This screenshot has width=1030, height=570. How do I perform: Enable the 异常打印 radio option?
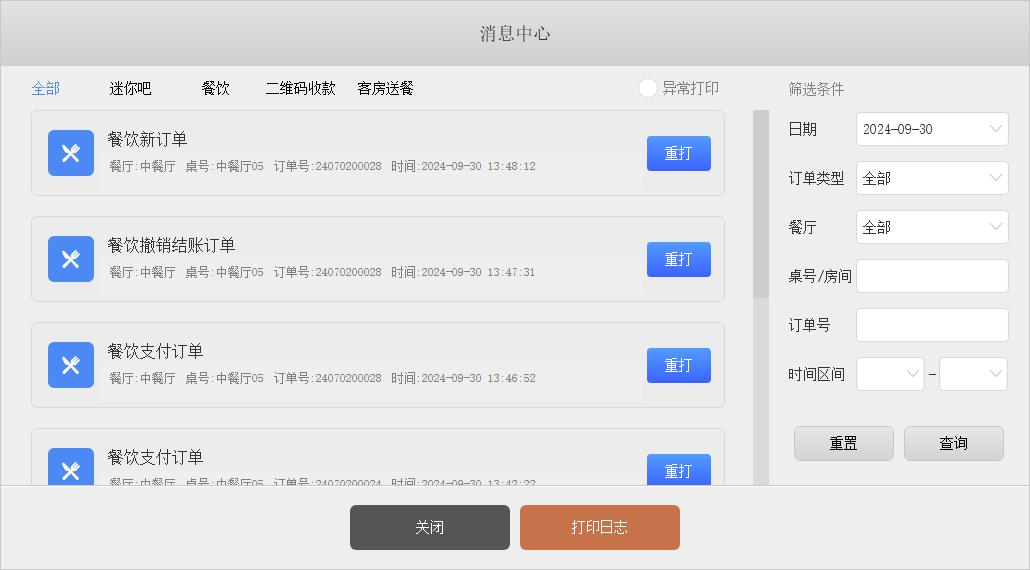[x=648, y=88]
